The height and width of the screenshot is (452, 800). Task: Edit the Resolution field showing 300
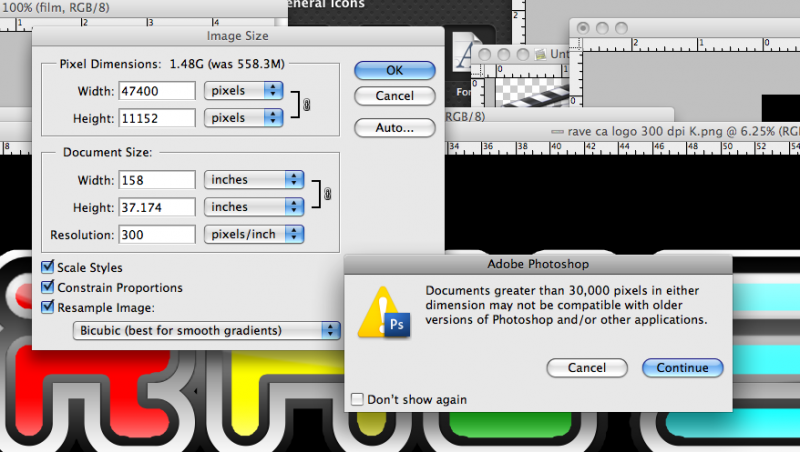(157, 235)
